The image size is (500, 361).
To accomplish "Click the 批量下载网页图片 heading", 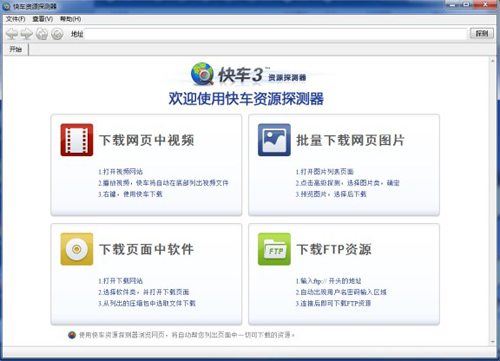I will [x=351, y=140].
